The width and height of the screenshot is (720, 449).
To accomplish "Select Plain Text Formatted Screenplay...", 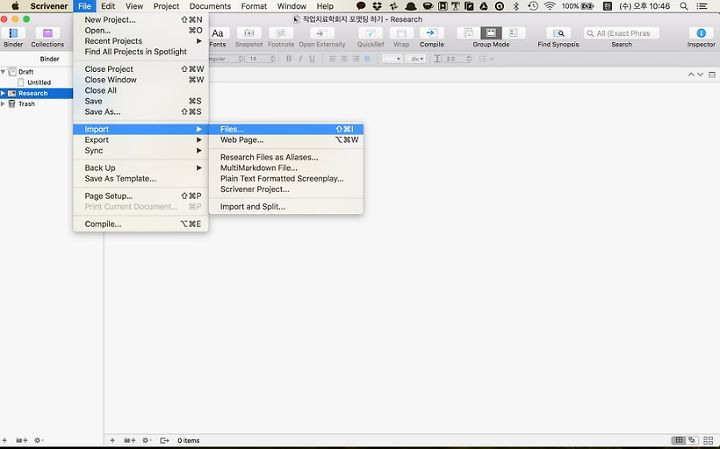I will pyautogui.click(x=286, y=179).
